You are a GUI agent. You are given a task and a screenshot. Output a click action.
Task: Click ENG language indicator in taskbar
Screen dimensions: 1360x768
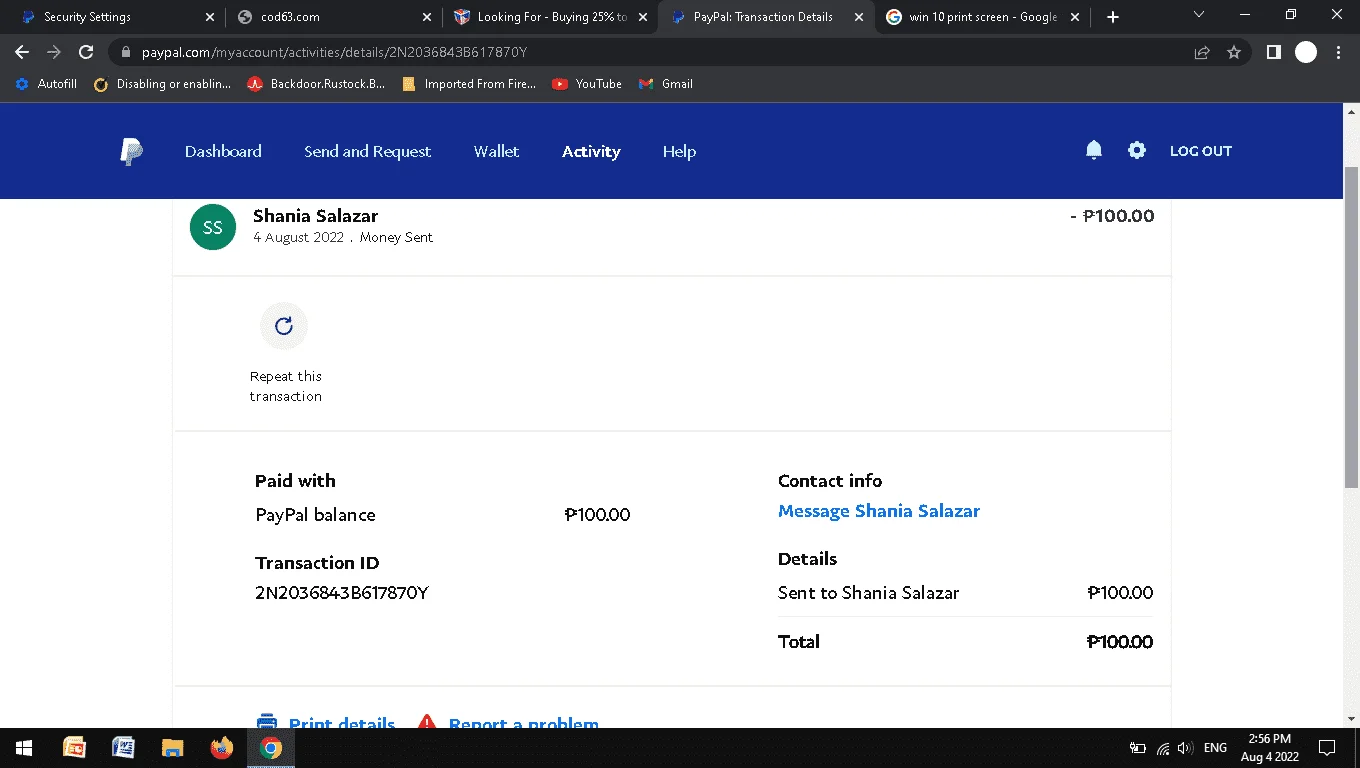(x=1215, y=748)
